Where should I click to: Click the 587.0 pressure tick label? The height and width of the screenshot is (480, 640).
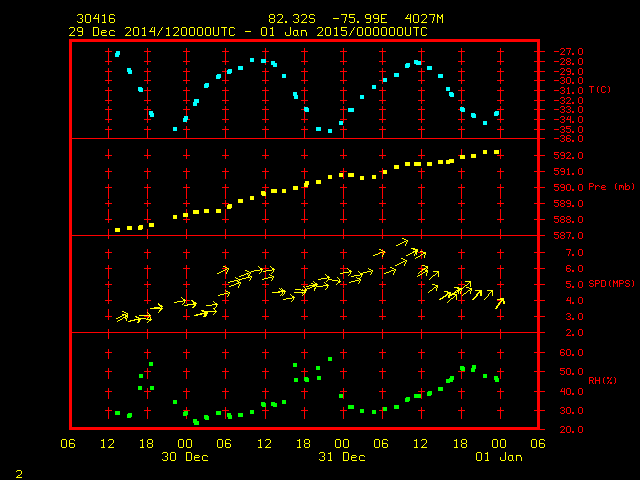coord(568,236)
